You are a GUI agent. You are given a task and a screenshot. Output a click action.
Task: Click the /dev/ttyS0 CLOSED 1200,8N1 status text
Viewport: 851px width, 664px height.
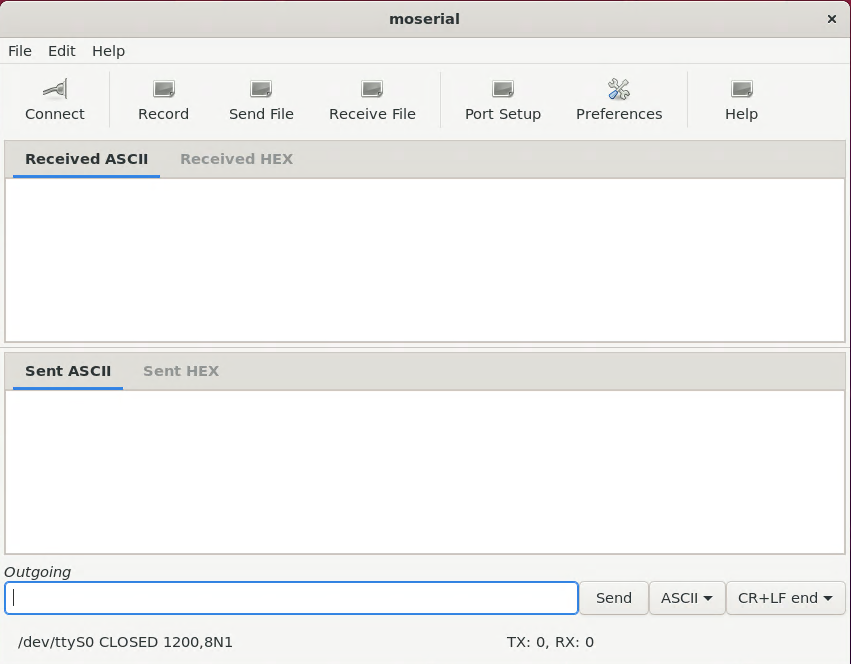(125, 642)
